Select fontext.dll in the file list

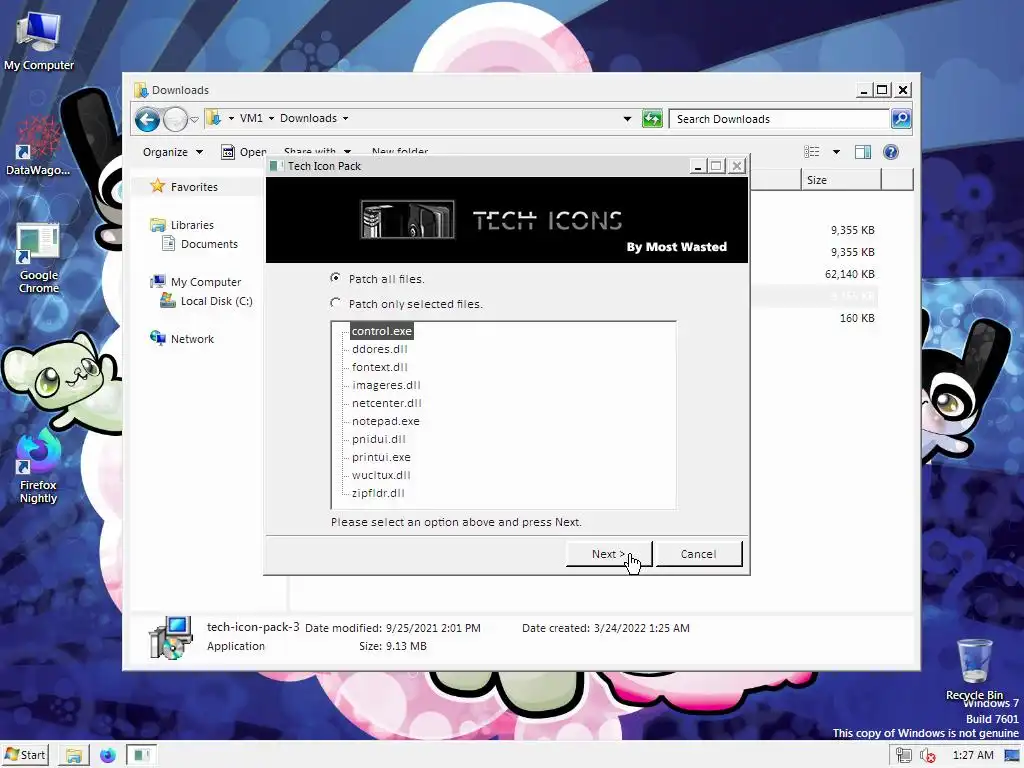[x=379, y=367]
